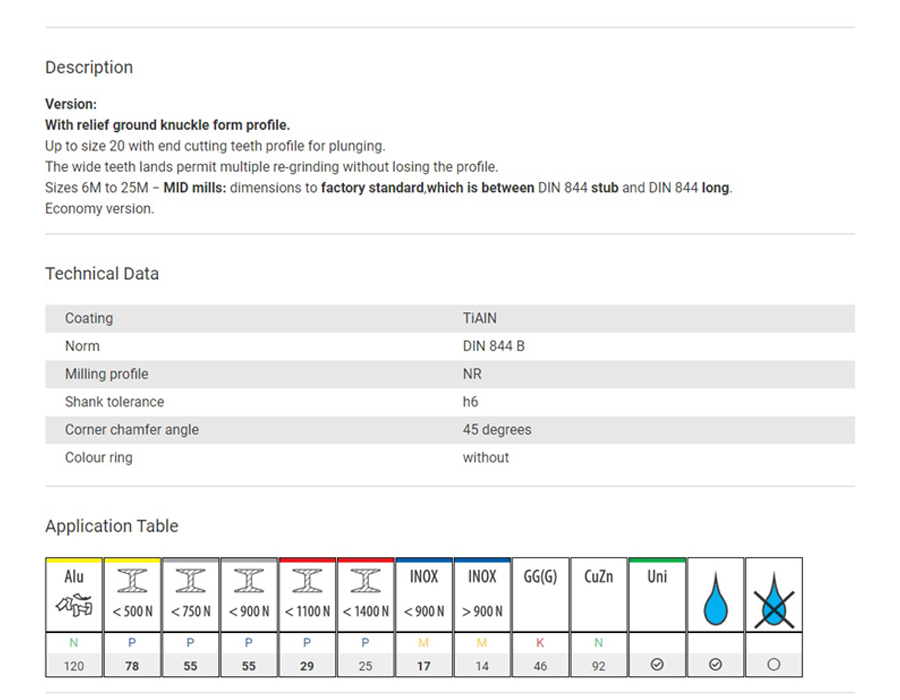The height and width of the screenshot is (700, 900).
Task: Click the checkmark under the coolant droplet
Action: [x=715, y=664]
